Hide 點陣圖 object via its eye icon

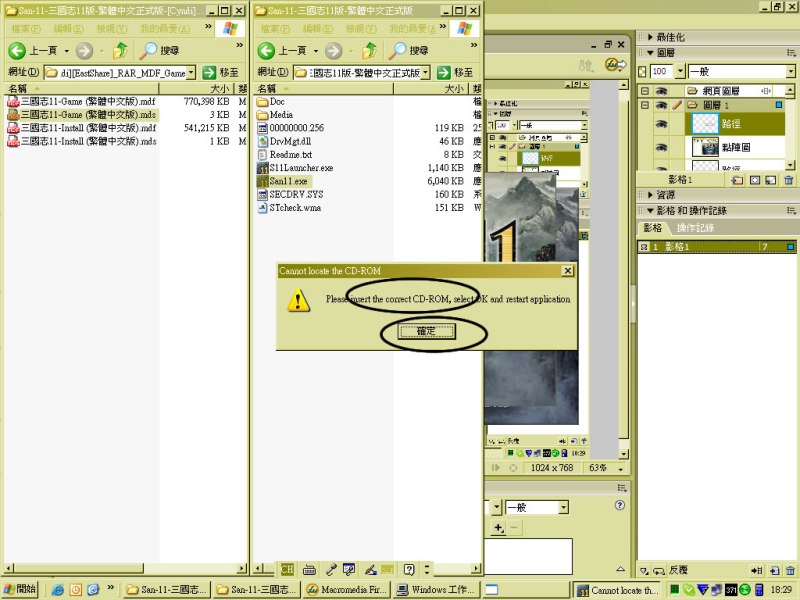661,147
